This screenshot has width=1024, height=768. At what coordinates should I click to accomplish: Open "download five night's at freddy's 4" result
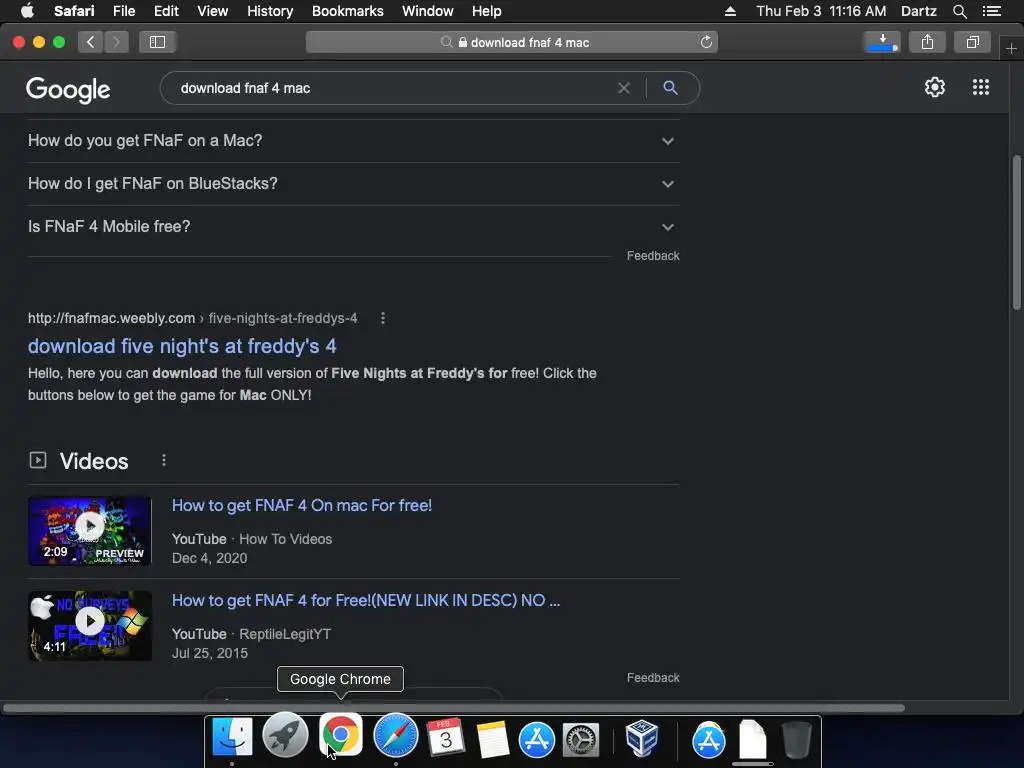(x=182, y=346)
